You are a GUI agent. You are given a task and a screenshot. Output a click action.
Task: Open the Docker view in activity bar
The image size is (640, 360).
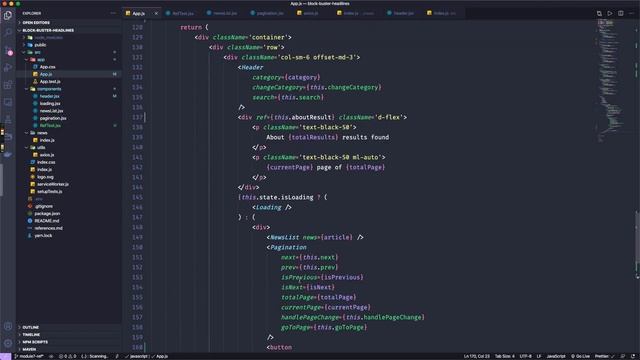coord(8,154)
